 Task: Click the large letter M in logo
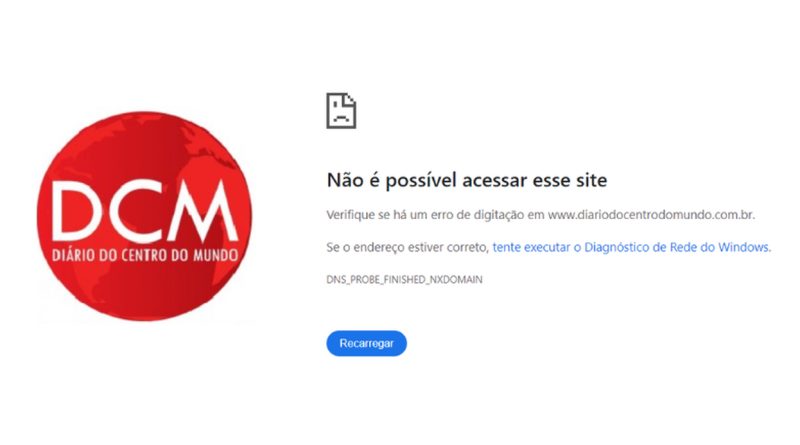(203, 211)
